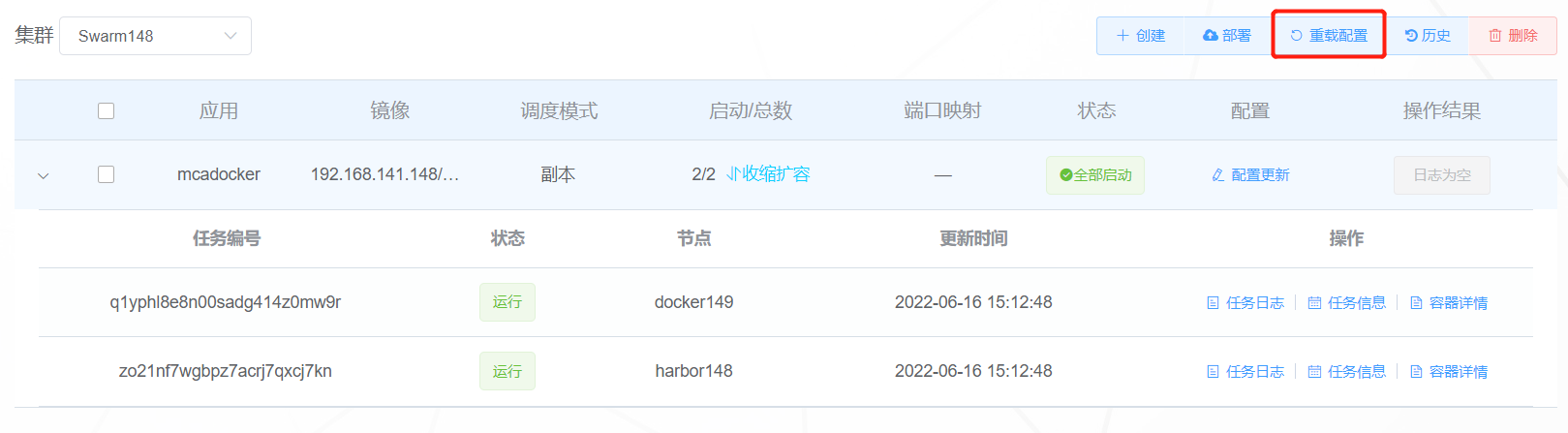Open 历史 via its undo icon
1568x433 pixels.
1411,36
